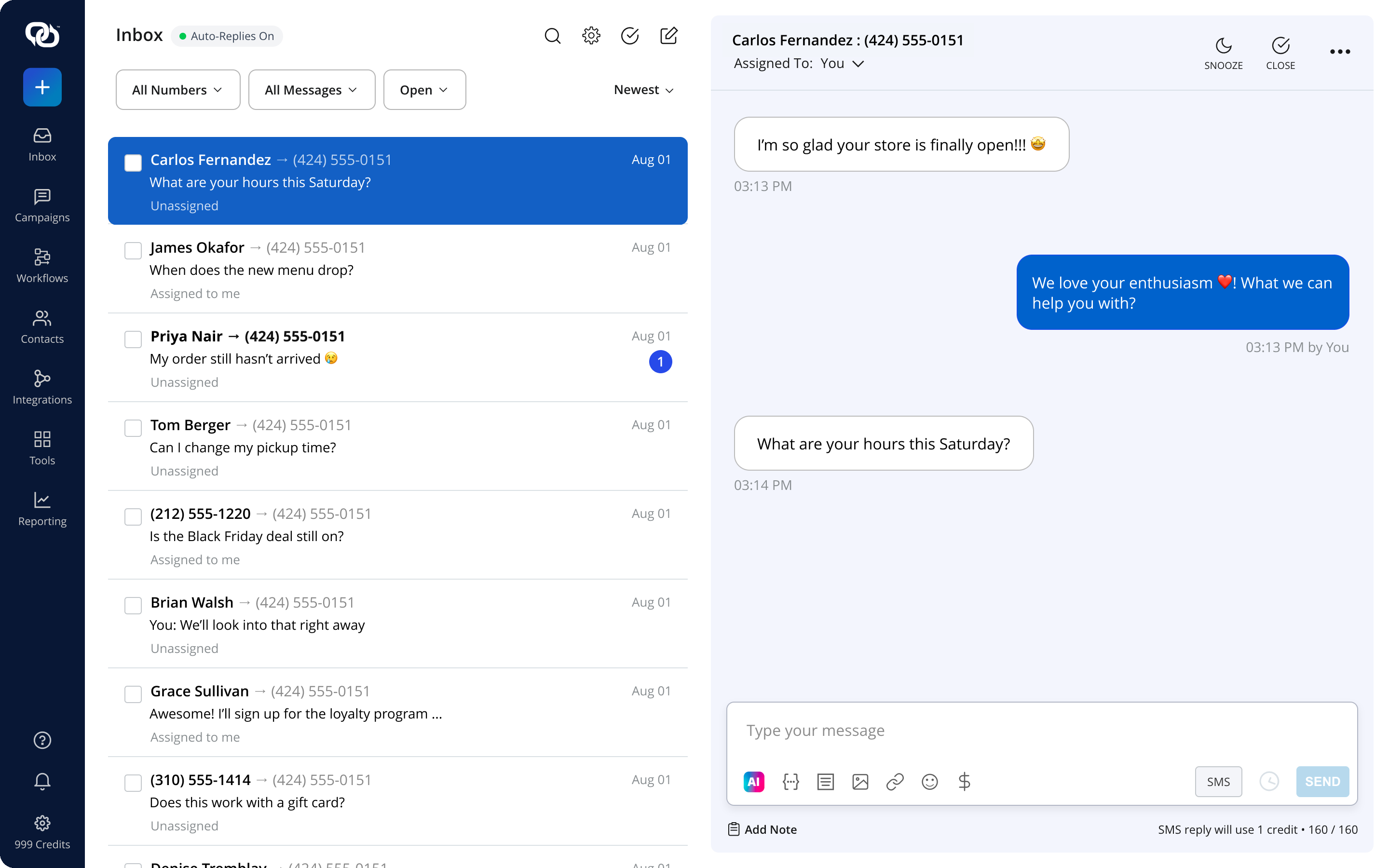Image resolution: width=1389 pixels, height=868 pixels.
Task: Click the dollar sign payment icon
Action: point(964,781)
